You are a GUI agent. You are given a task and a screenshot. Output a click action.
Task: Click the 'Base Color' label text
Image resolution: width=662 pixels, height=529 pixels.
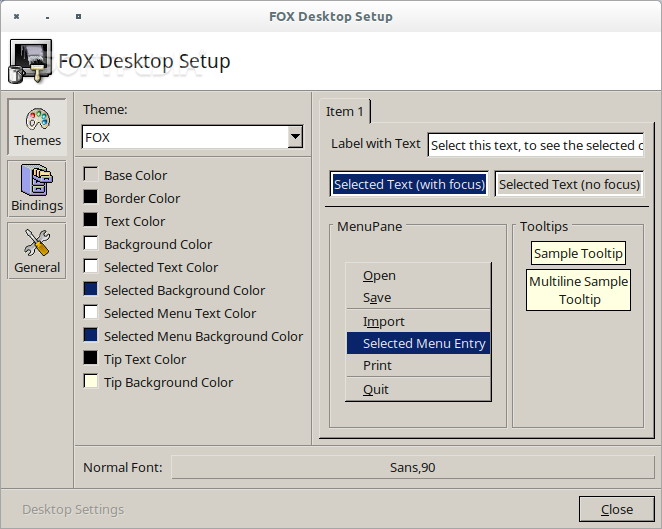pos(136,175)
